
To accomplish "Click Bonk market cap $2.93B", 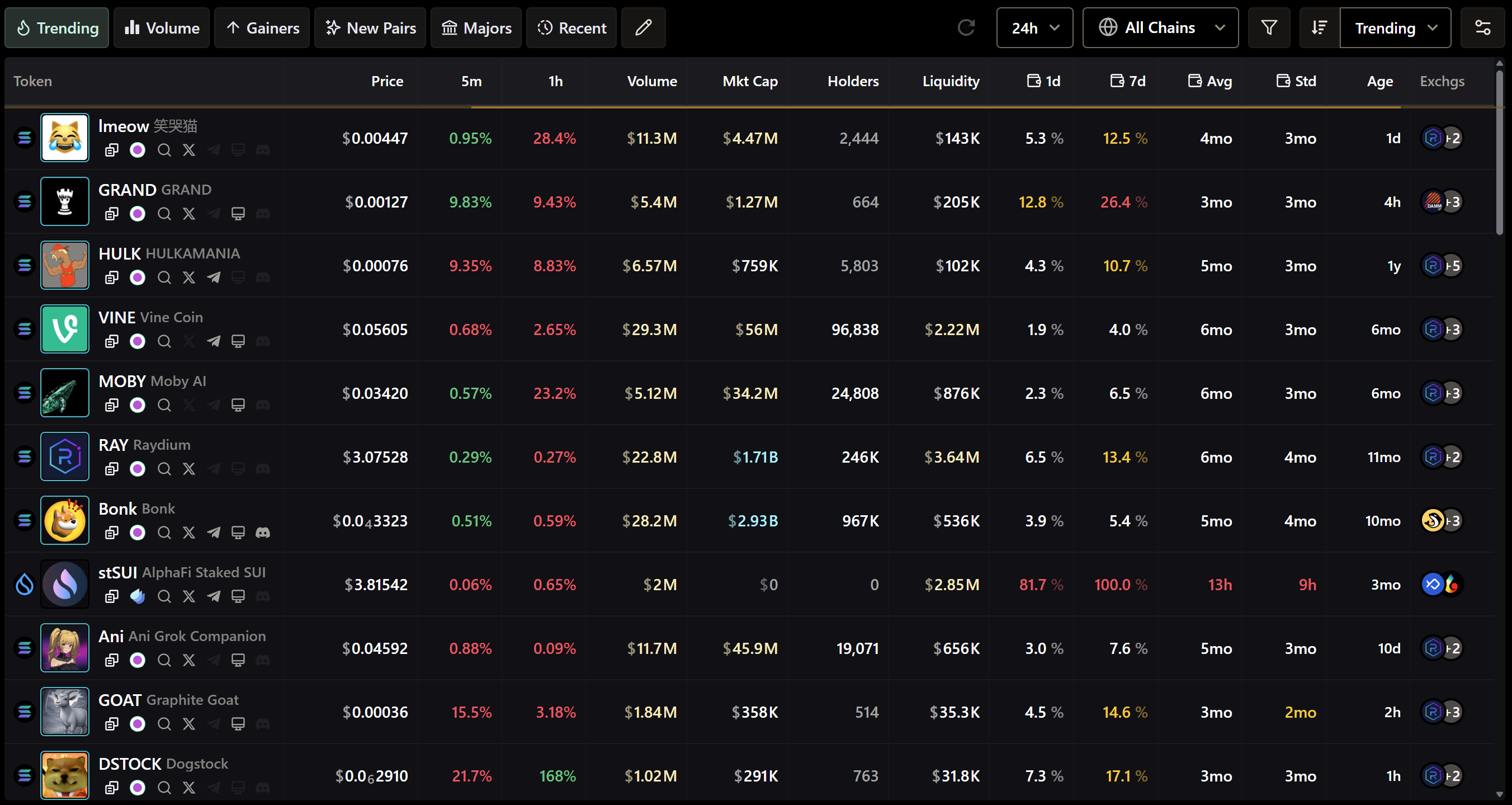I will click(x=753, y=521).
